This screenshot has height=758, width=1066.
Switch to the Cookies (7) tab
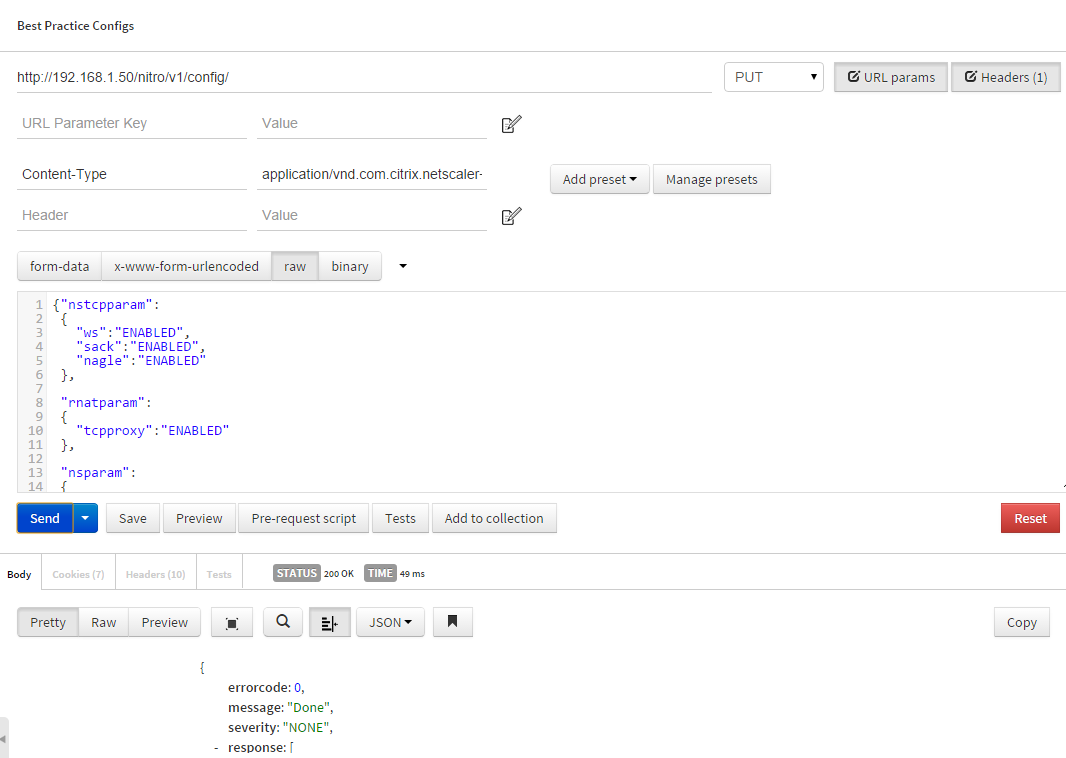[x=77, y=574]
